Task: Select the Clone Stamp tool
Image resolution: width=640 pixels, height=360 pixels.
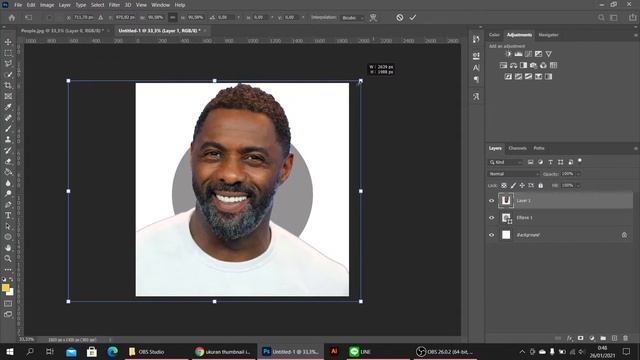Action: [8, 139]
